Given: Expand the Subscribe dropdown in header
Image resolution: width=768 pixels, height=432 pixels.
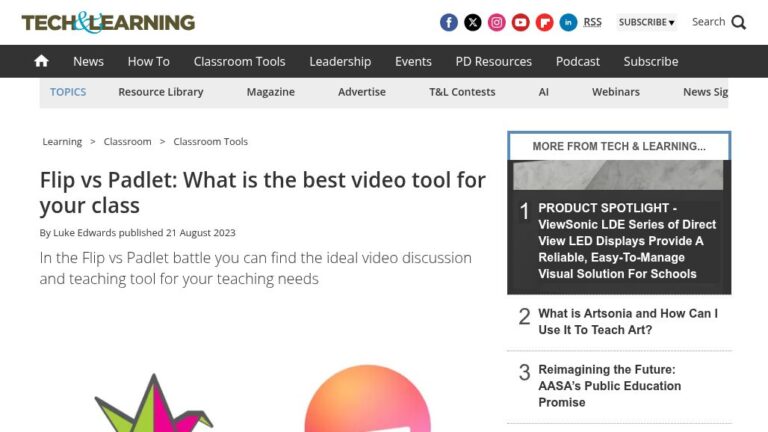Looking at the screenshot, I should tap(647, 23).
